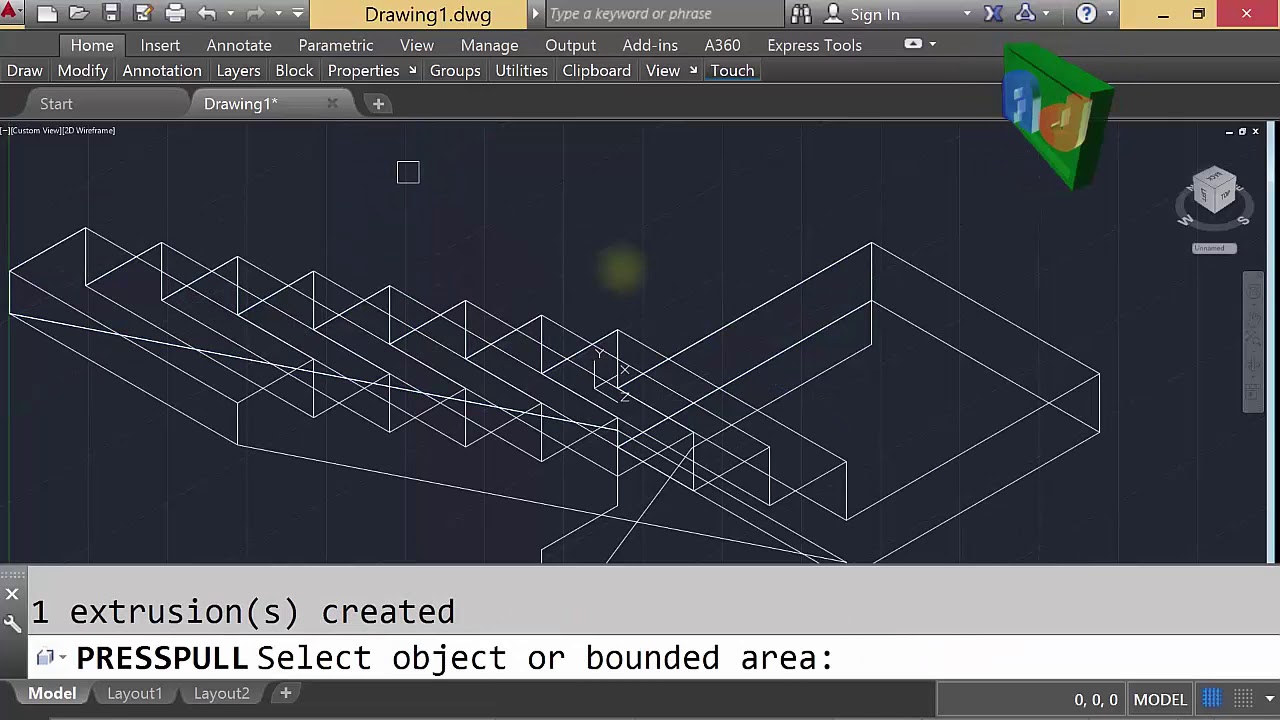Toggle drawing grid display in status bar
Screen dimensions: 1280x720
[1211, 698]
